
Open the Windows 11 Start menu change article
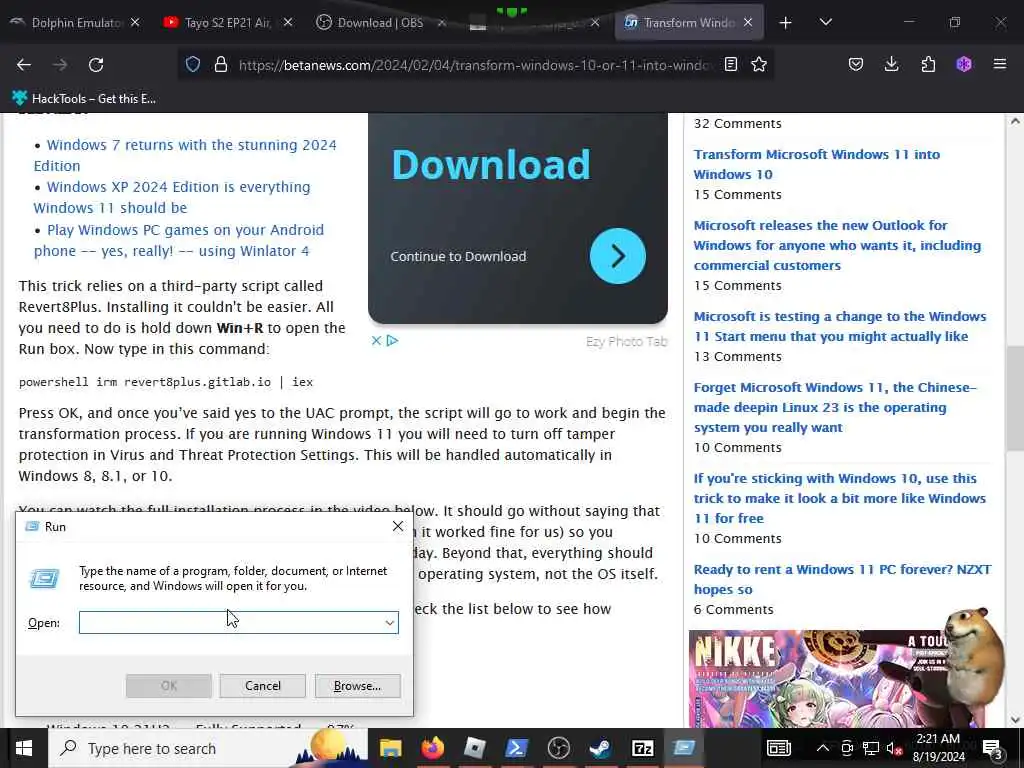[x=840, y=326]
